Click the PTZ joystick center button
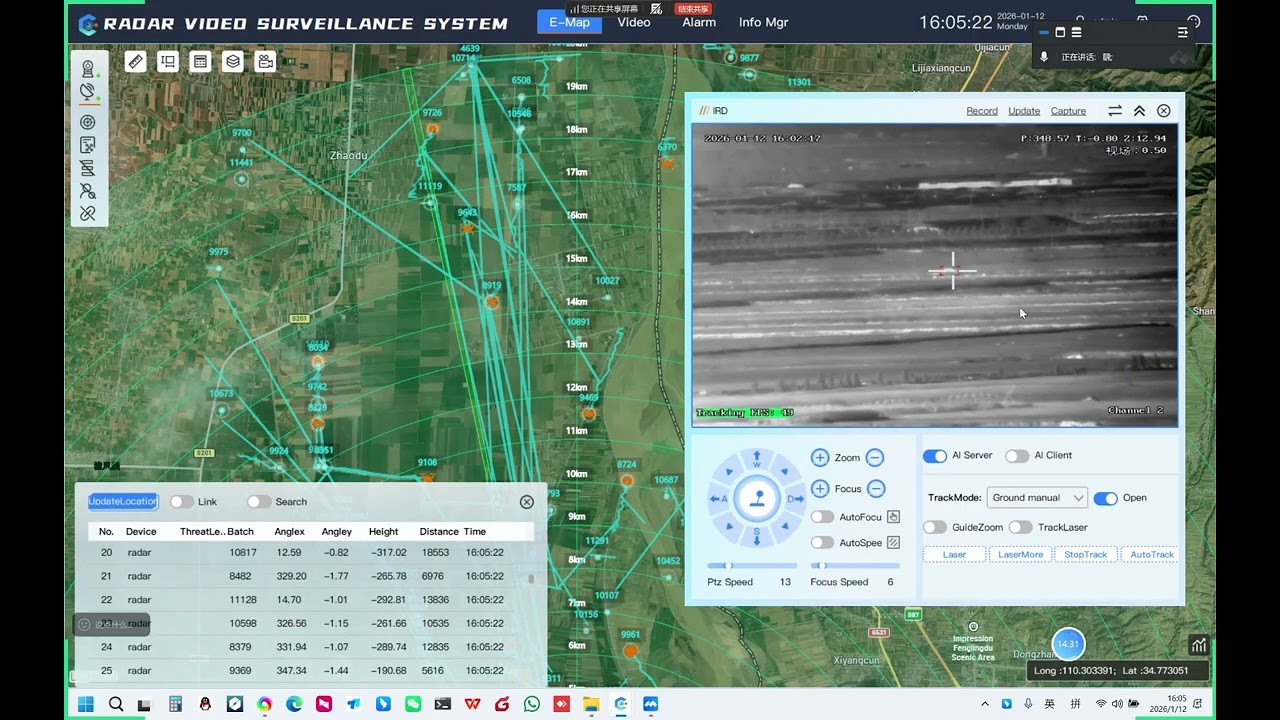This screenshot has width=1280, height=720. [x=757, y=498]
